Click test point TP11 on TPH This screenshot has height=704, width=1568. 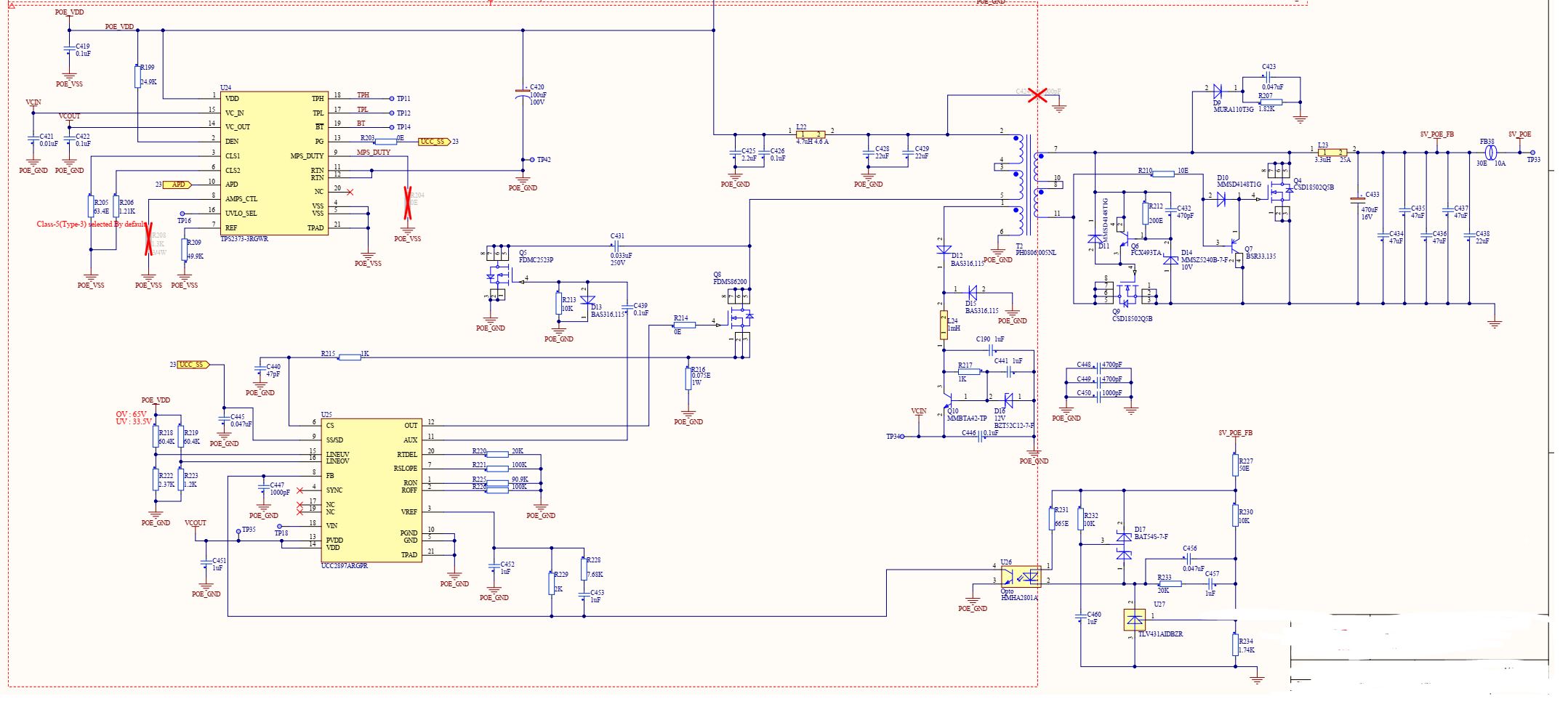coord(391,99)
